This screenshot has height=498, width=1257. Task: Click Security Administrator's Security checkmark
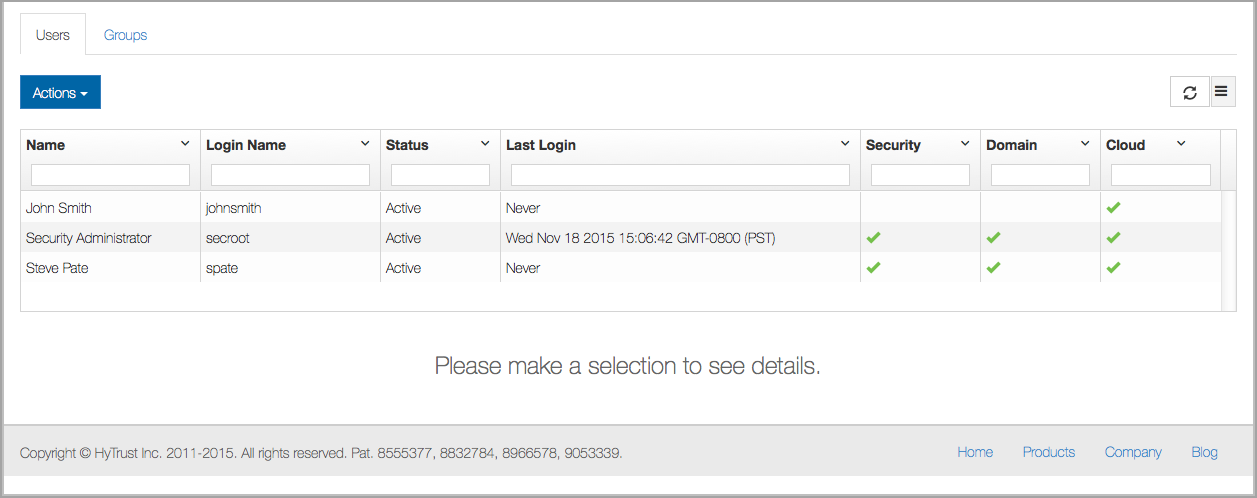[873, 238]
